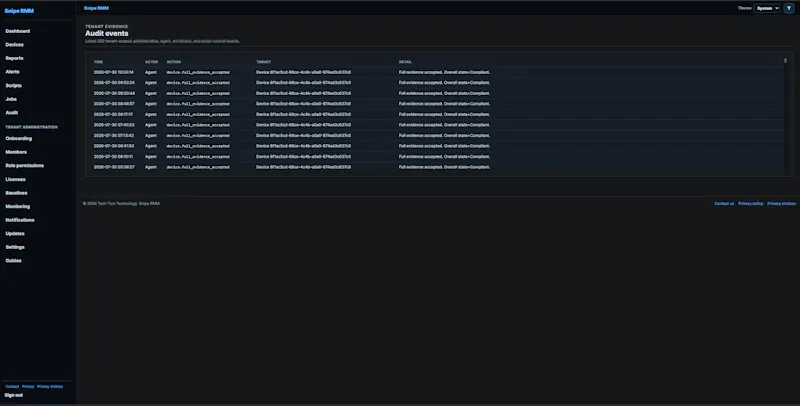Open the footer Privacy choices link
This screenshot has width=800, height=406.
[782, 204]
